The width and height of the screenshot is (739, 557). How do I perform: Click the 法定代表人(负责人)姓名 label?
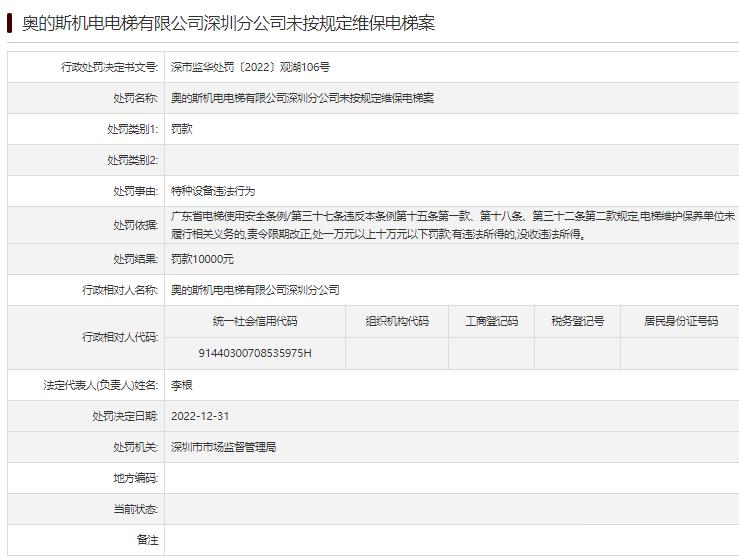[x=100, y=385]
